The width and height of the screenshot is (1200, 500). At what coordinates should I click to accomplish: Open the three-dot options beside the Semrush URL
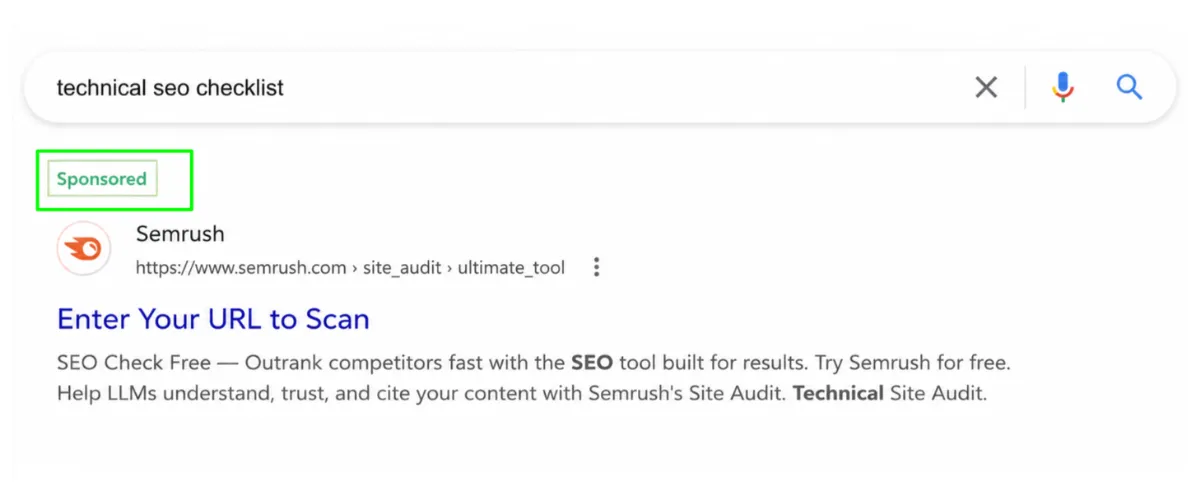click(597, 267)
